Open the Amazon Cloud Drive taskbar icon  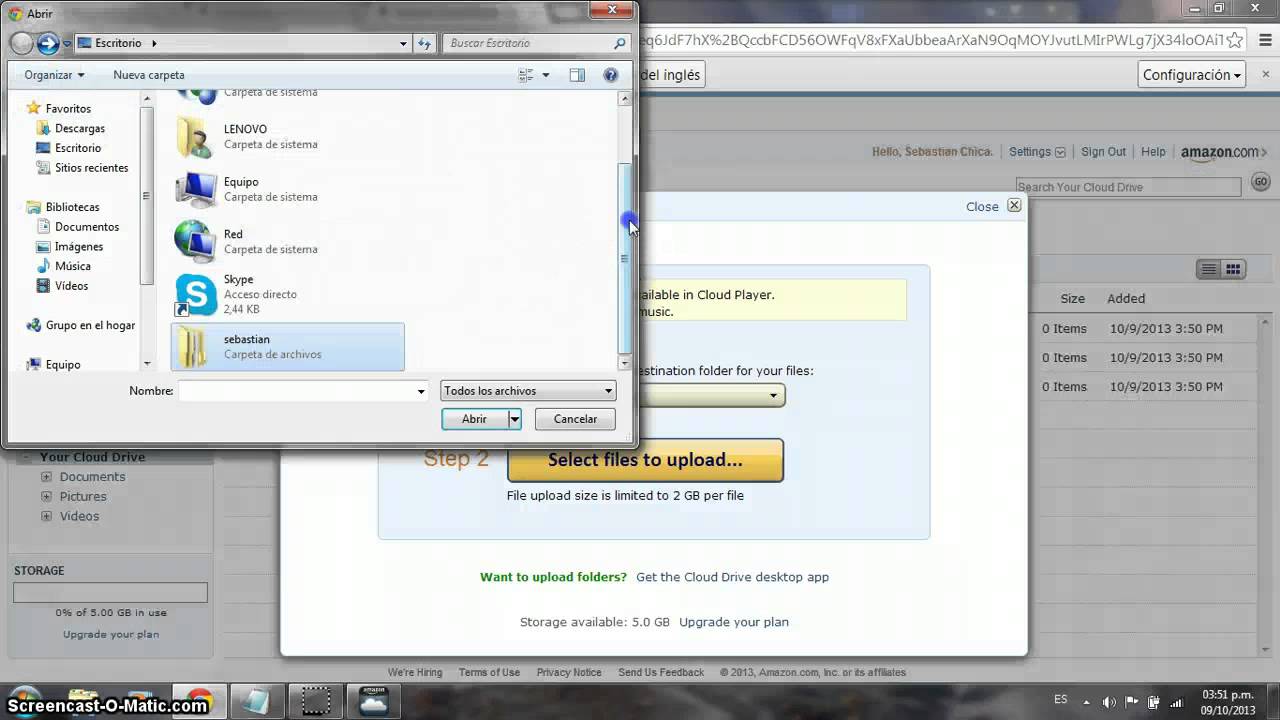(374, 701)
